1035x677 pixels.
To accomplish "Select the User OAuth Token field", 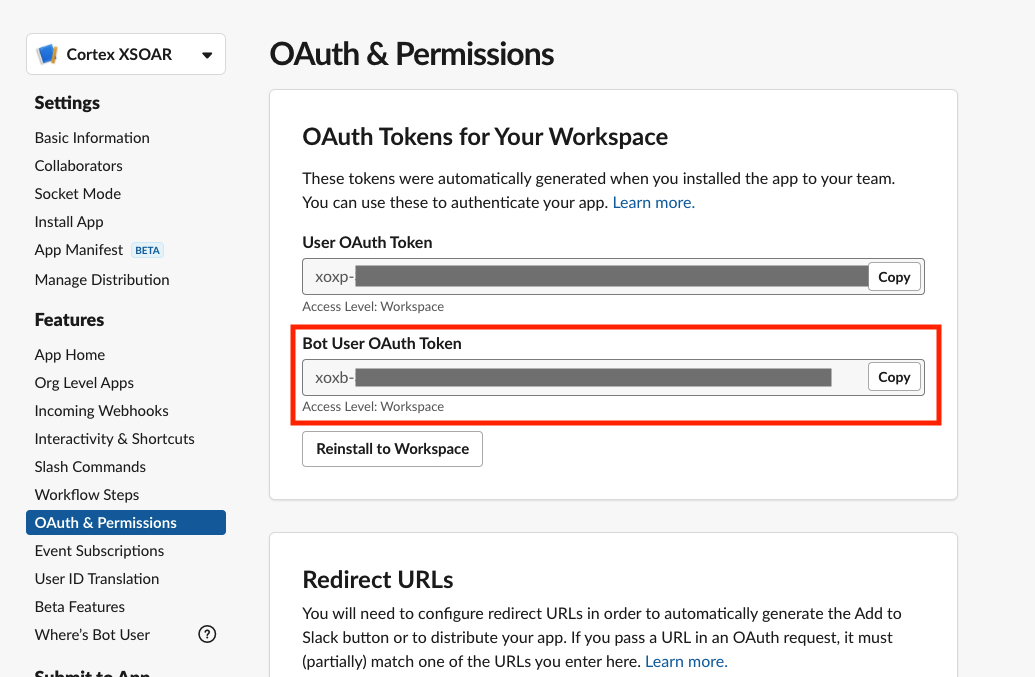I will 585,277.
